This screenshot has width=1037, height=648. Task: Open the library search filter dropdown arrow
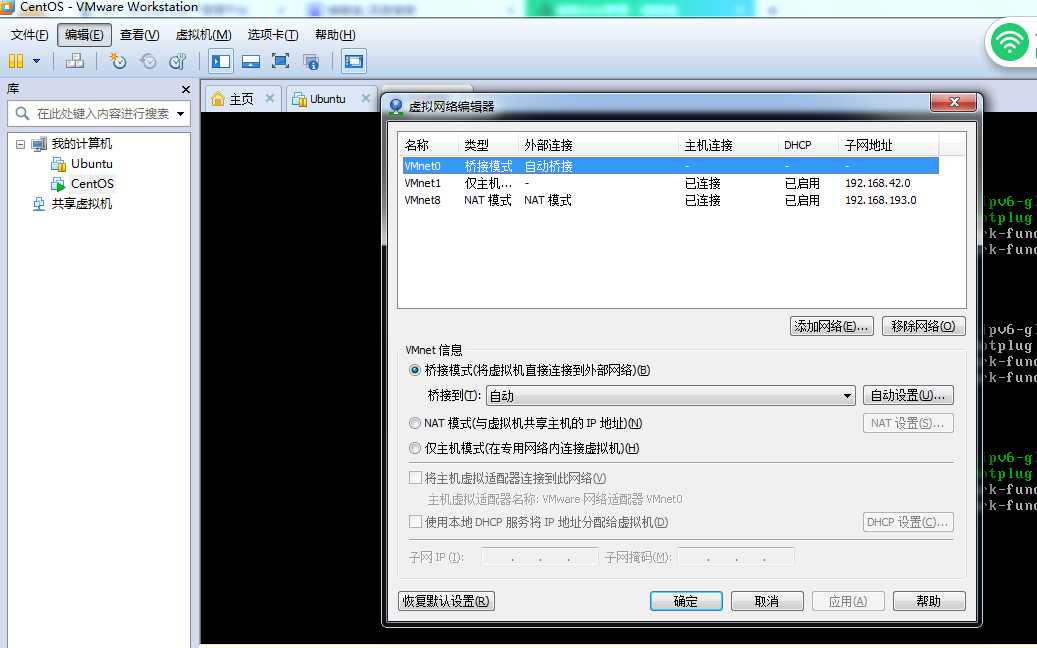point(181,114)
